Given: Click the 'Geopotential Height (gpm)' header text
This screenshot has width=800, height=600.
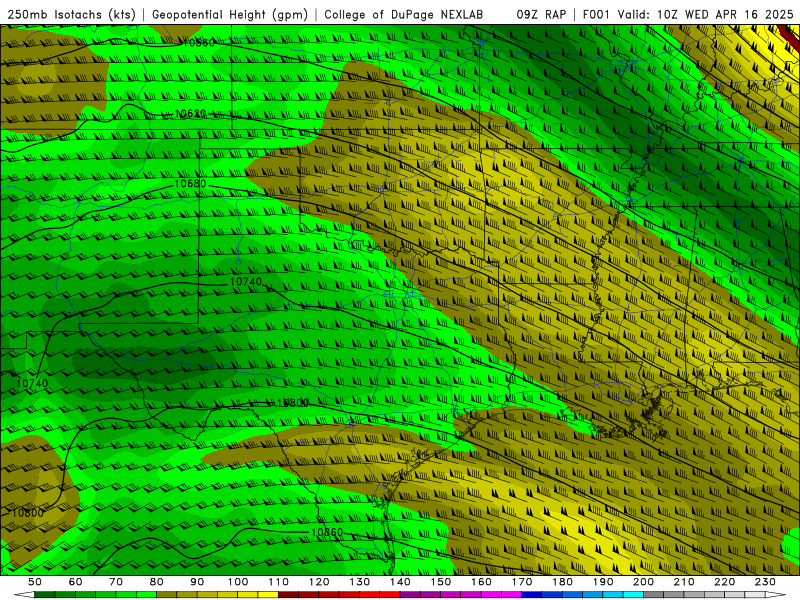Looking at the screenshot, I should pyautogui.click(x=230, y=15).
